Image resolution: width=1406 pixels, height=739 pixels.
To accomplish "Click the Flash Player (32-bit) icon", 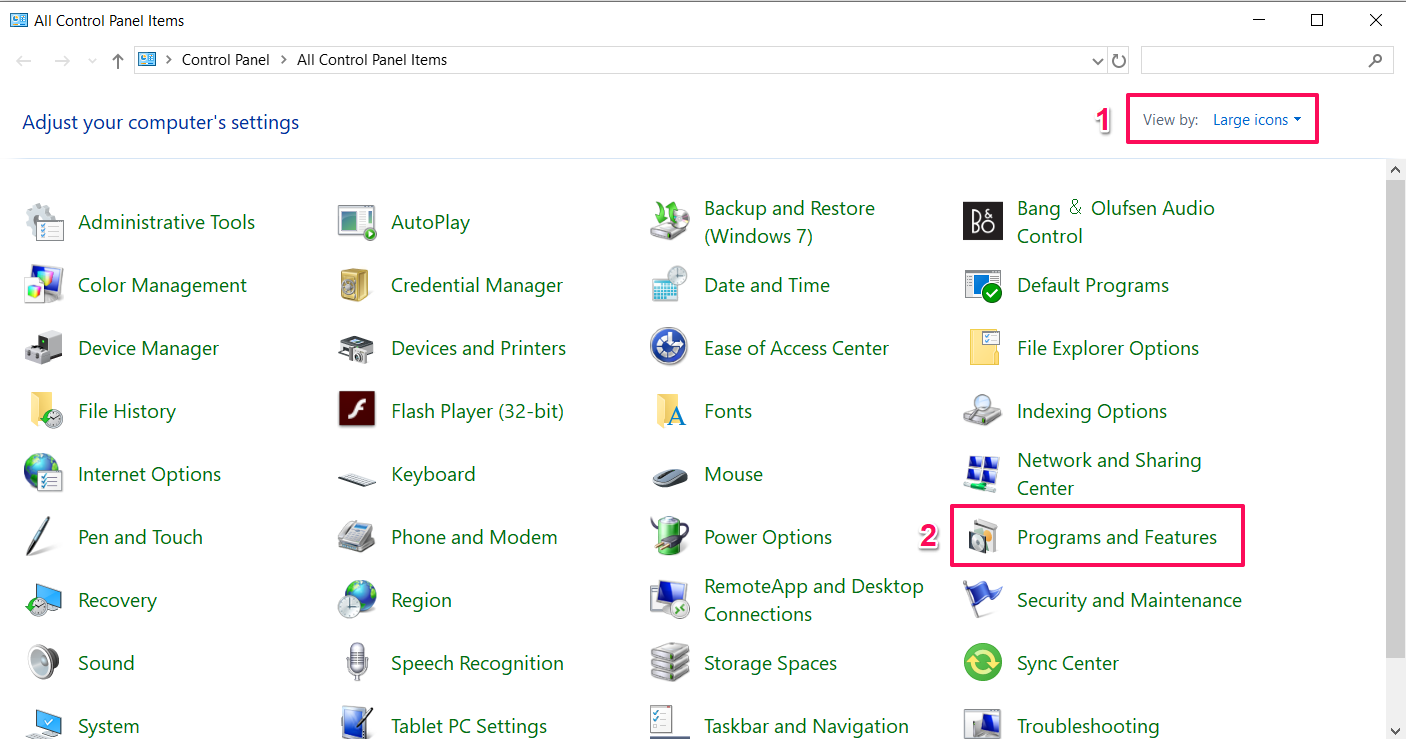I will [x=356, y=411].
